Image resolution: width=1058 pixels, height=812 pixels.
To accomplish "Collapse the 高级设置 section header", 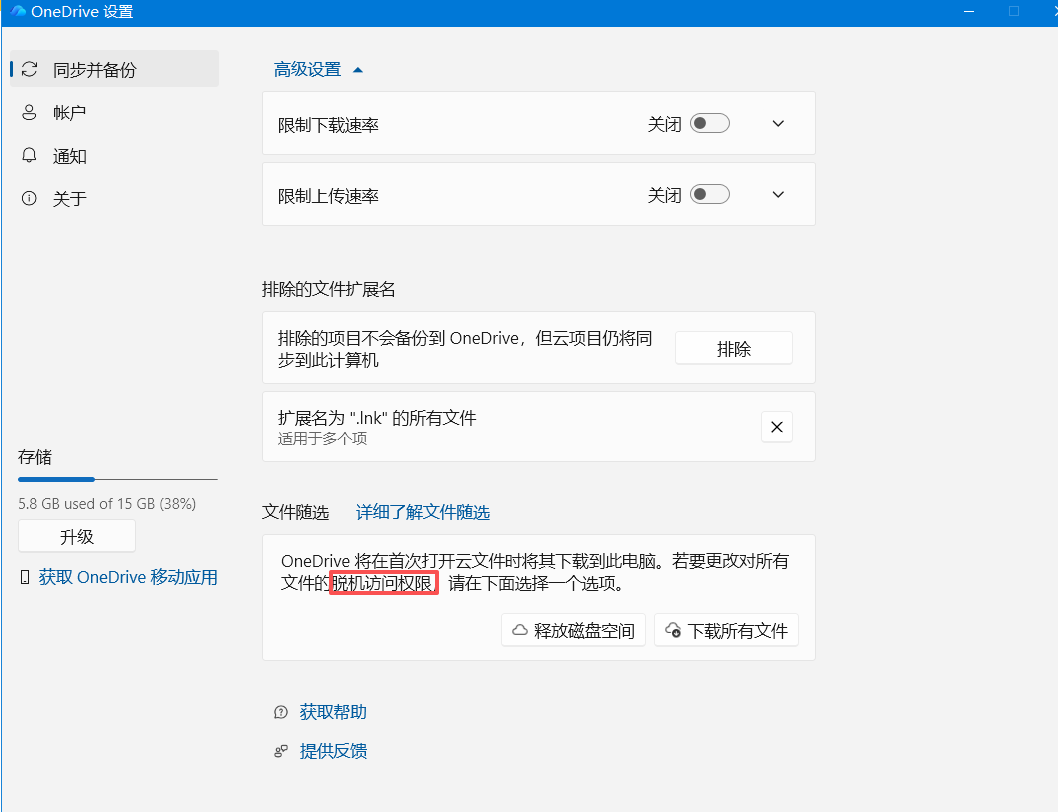I will coord(318,70).
